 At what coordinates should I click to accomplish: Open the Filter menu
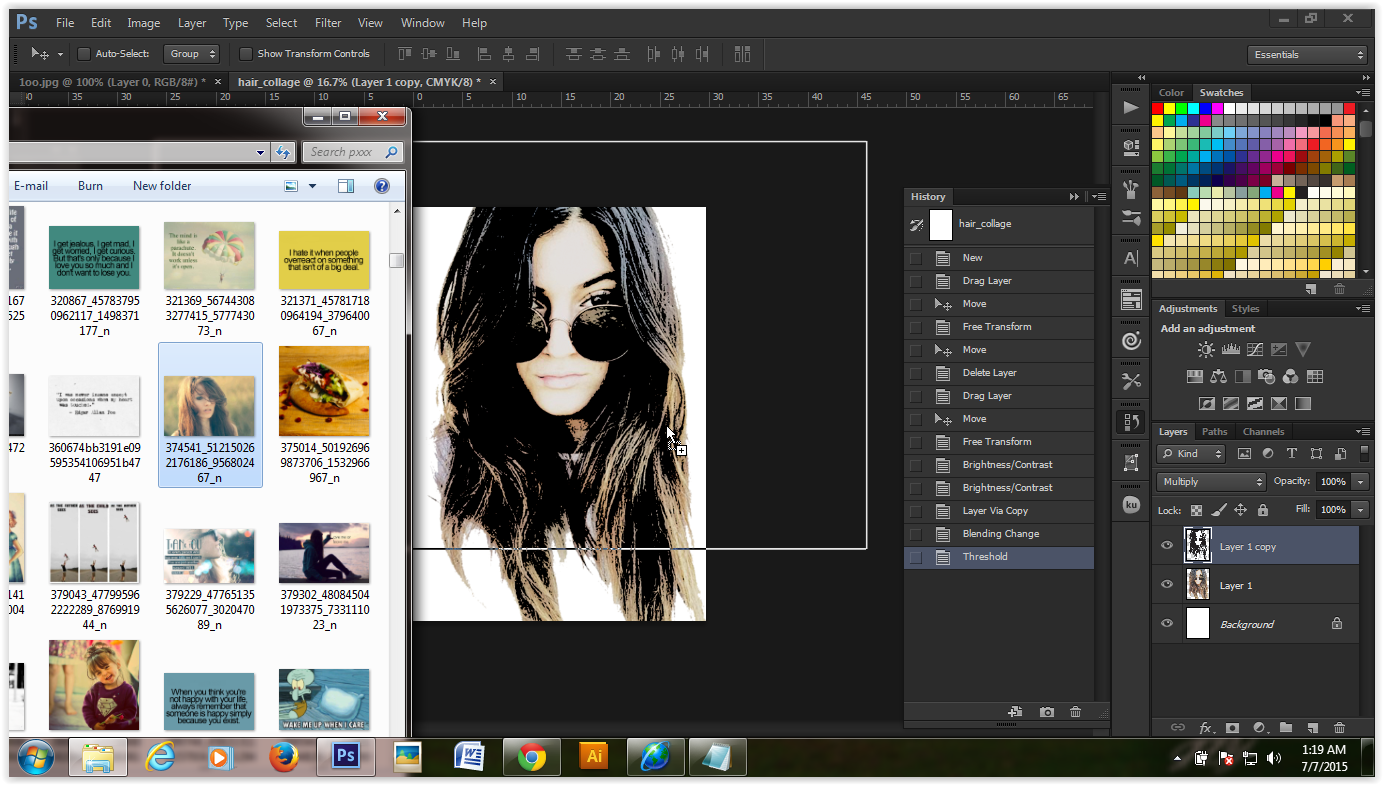[x=327, y=22]
